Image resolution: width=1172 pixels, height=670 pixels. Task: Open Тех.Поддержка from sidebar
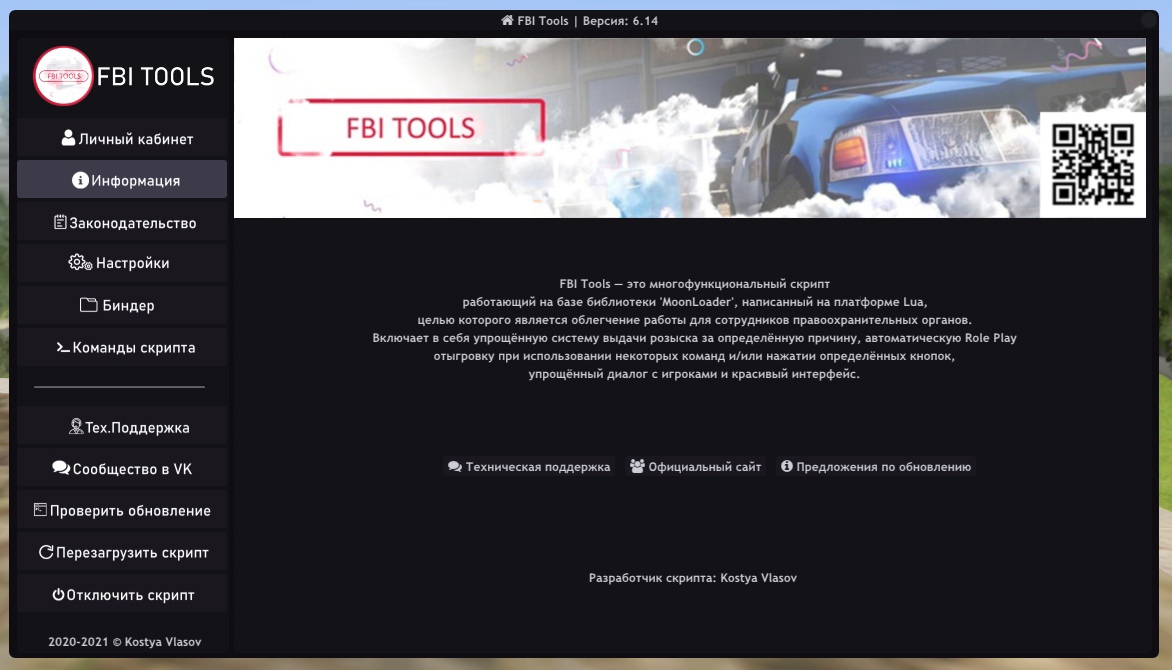122,427
